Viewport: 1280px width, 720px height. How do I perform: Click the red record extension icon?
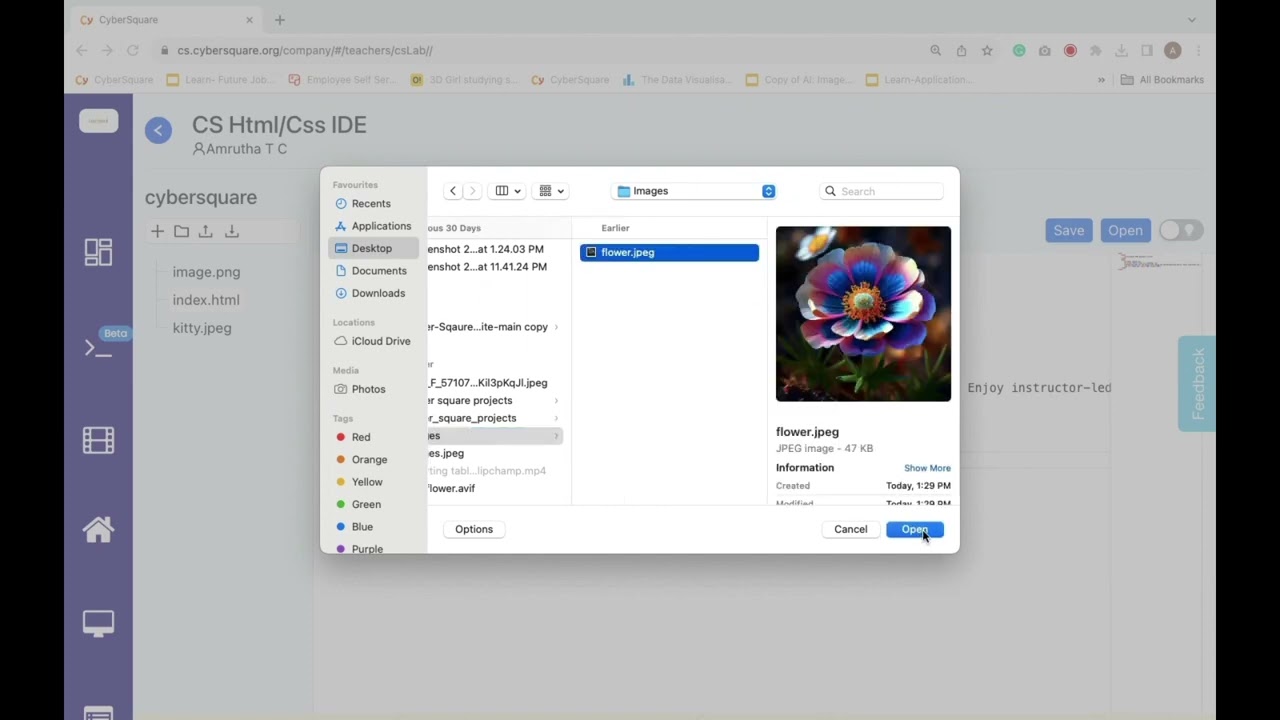coord(1070,50)
